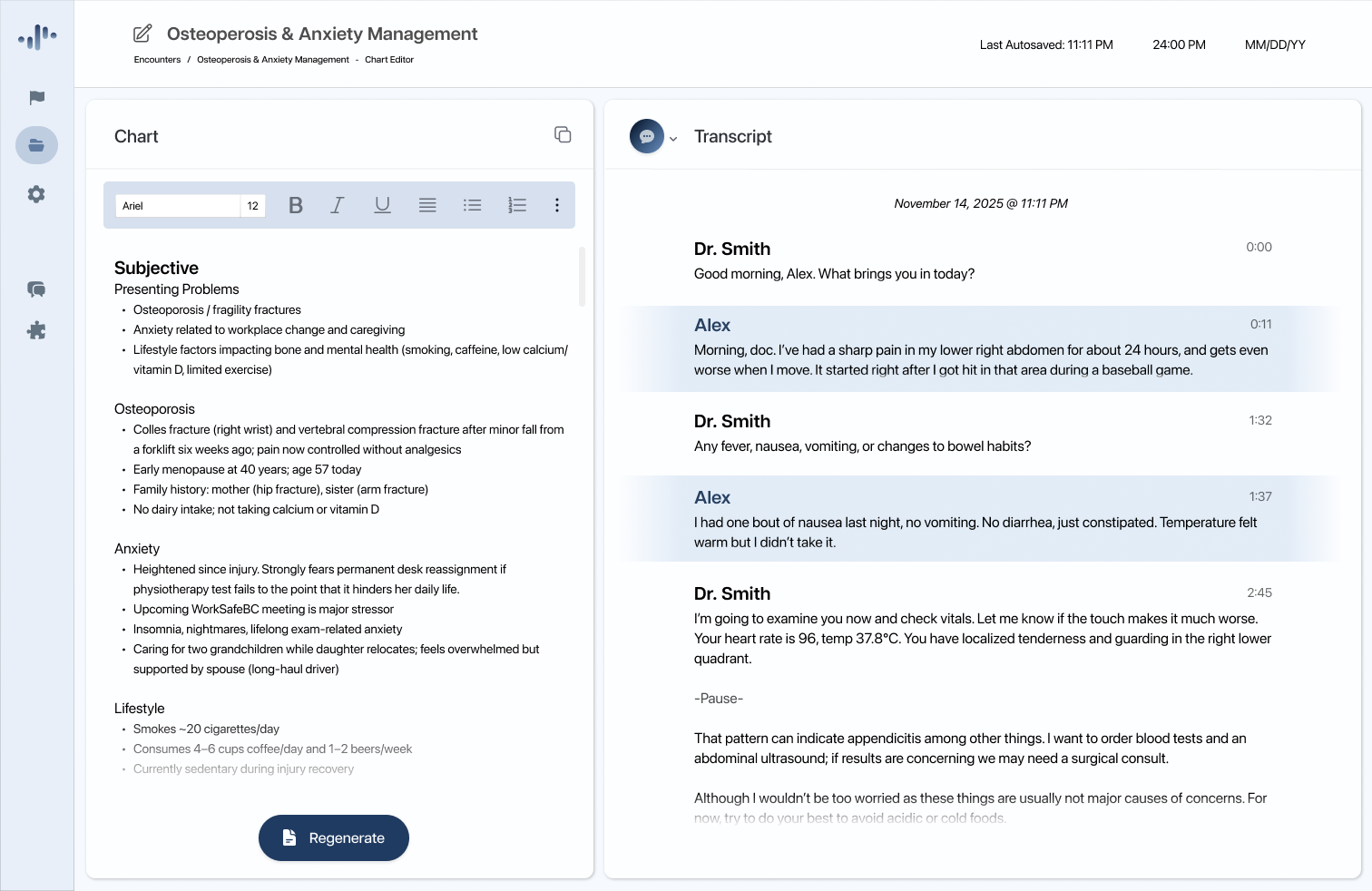Click the 2:45 transcript timestamp
Screen dimensions: 1372x891
pyautogui.click(x=1259, y=592)
